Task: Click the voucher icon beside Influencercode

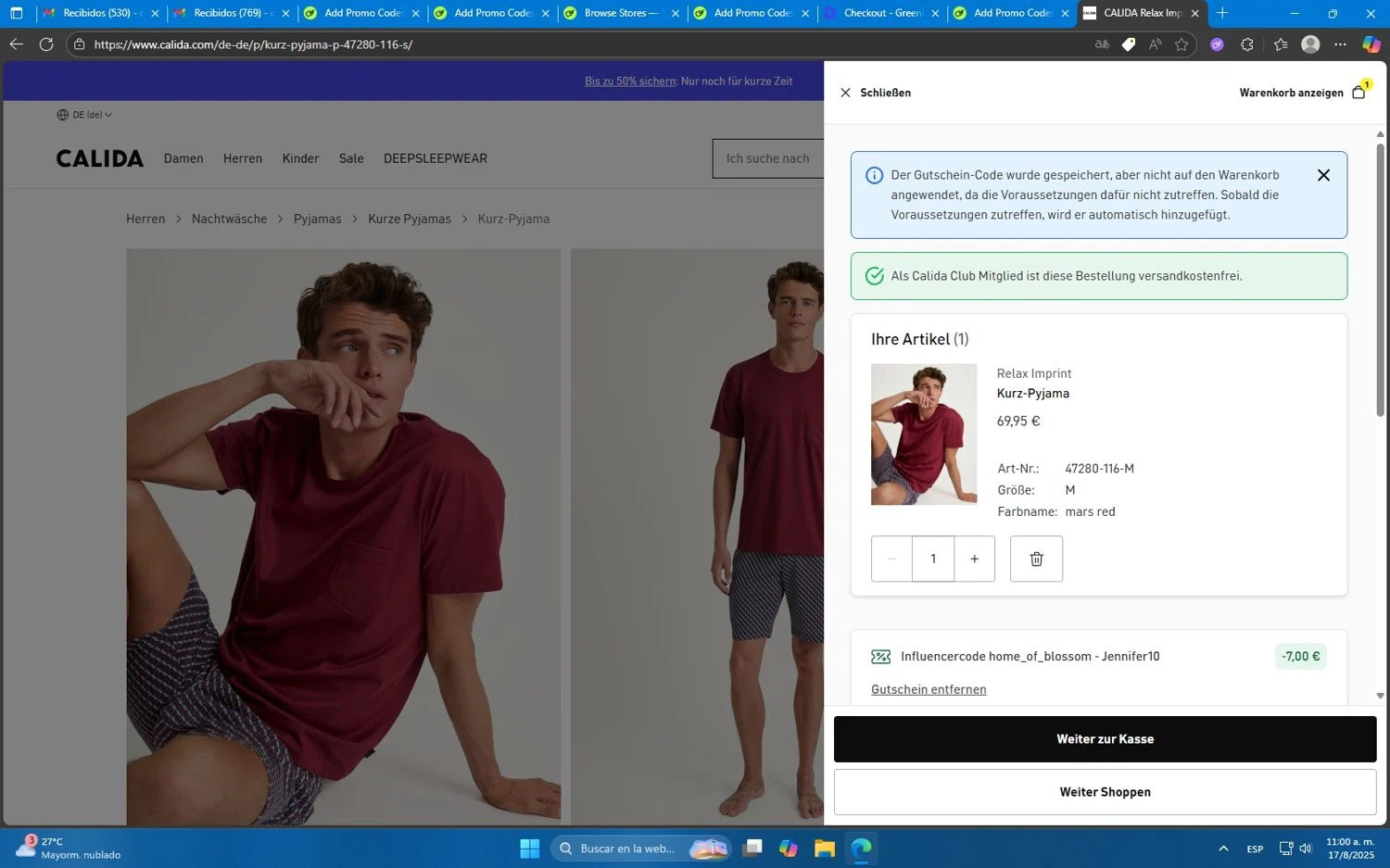Action: click(880, 657)
